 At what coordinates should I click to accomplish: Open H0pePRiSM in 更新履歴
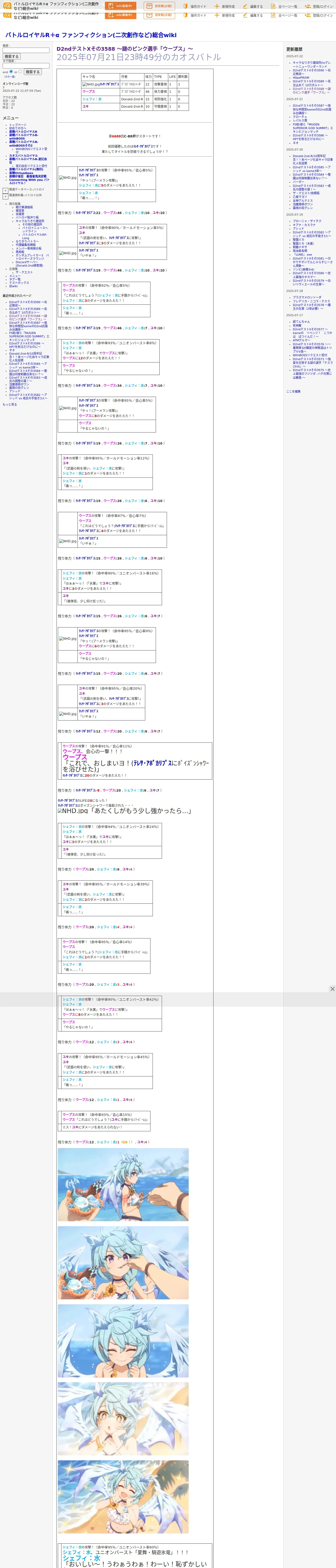click(301, 78)
